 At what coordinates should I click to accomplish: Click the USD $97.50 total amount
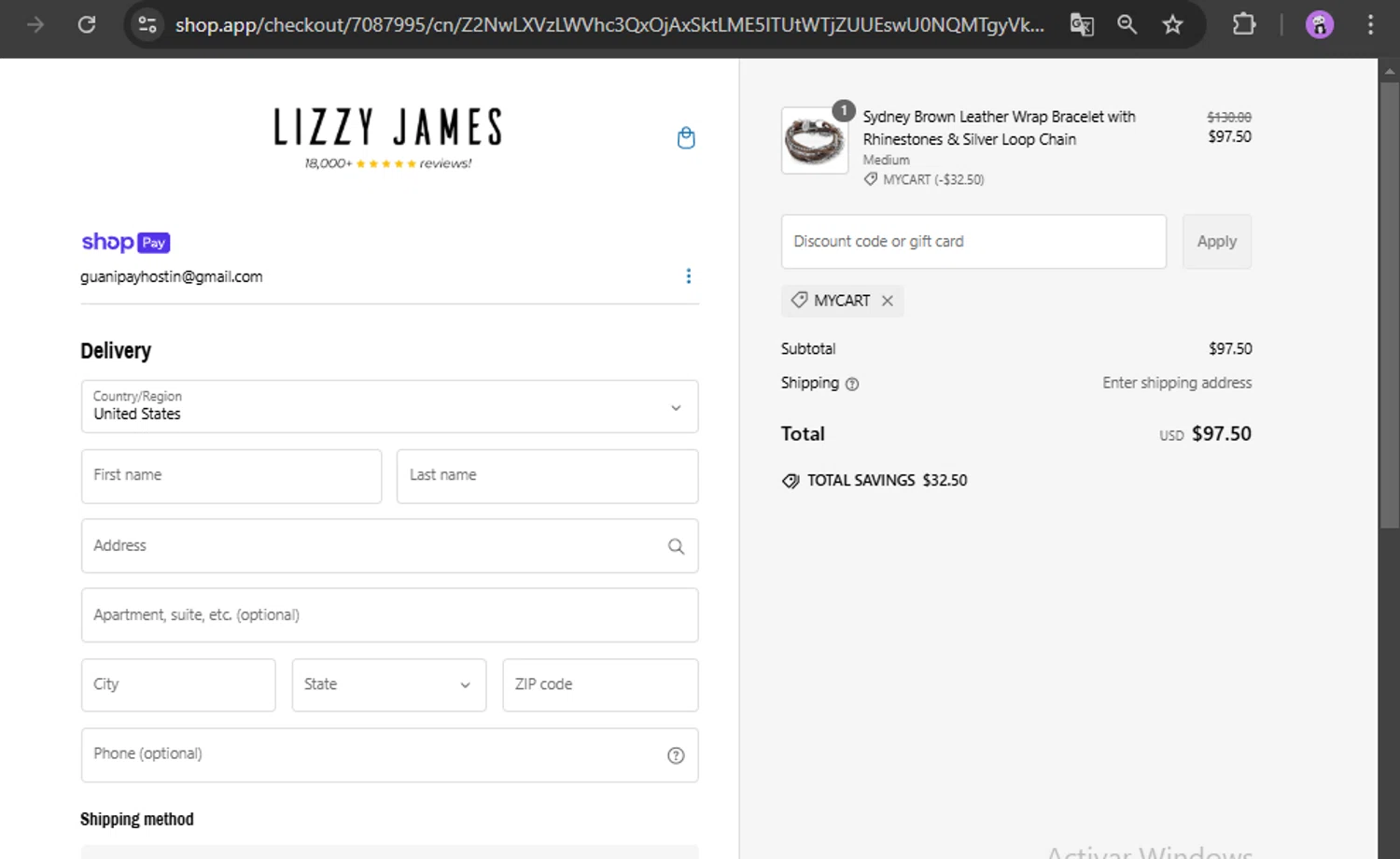point(1206,434)
